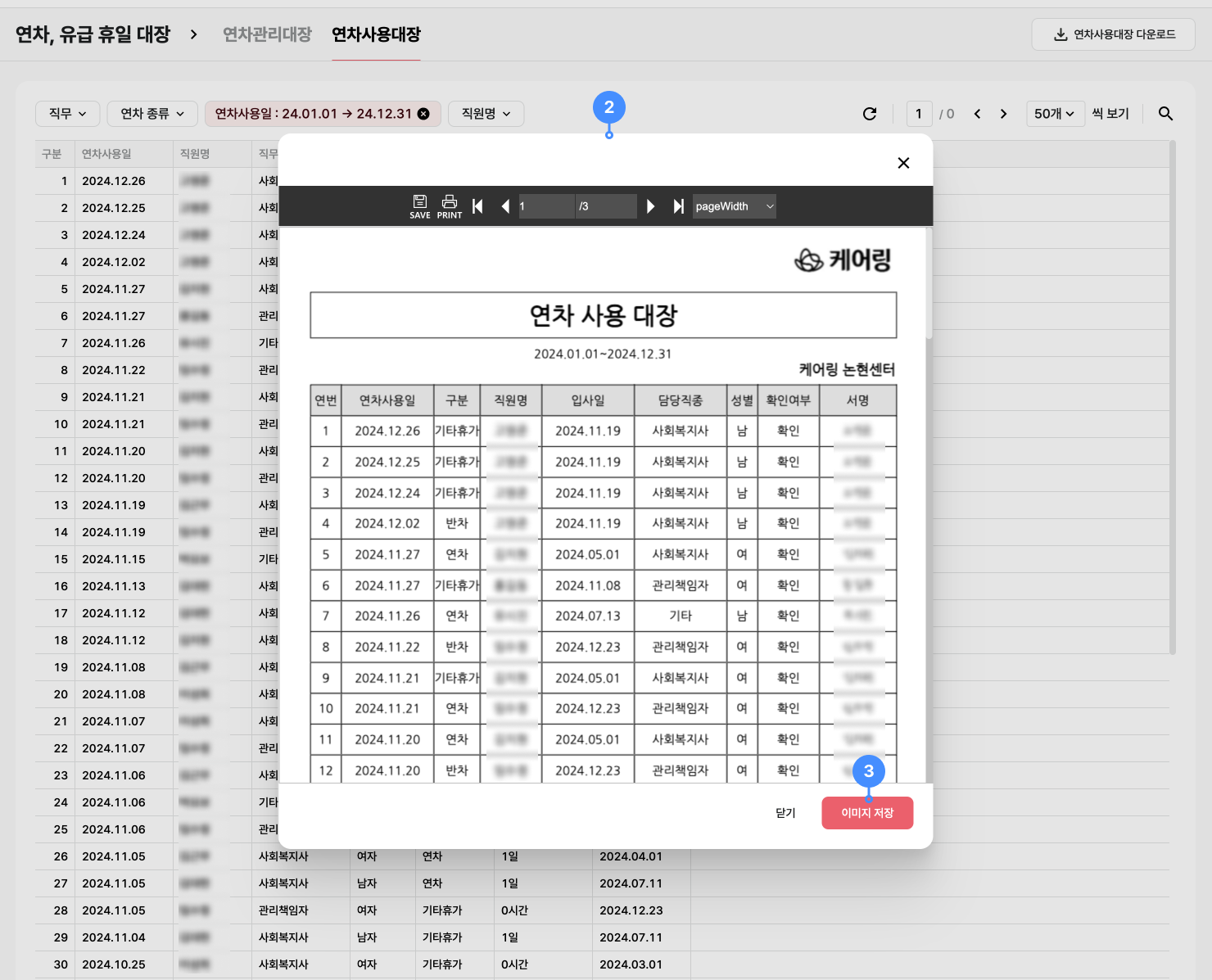Go to previous page in report viewer
Viewport: 1212px width, 980px height.
coord(505,206)
